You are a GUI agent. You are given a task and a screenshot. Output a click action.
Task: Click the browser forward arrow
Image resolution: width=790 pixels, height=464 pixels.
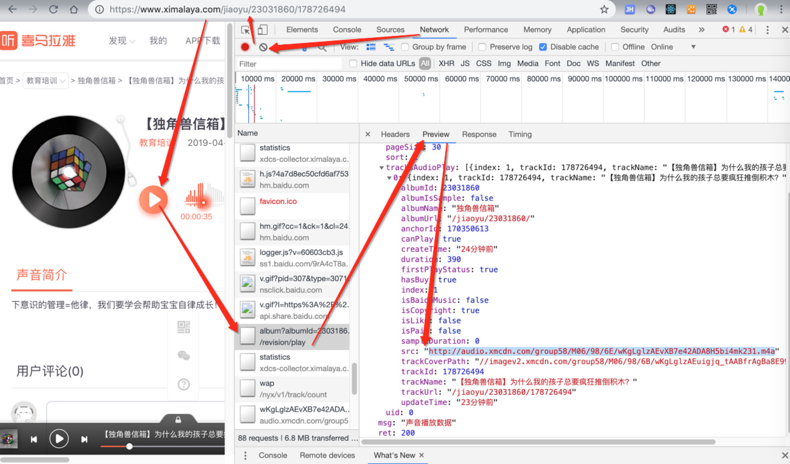(33, 9)
